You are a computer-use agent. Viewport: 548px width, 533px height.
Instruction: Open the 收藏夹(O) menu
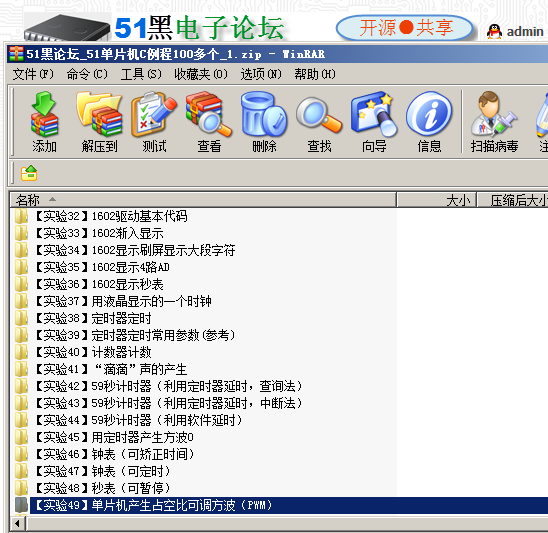click(x=201, y=74)
